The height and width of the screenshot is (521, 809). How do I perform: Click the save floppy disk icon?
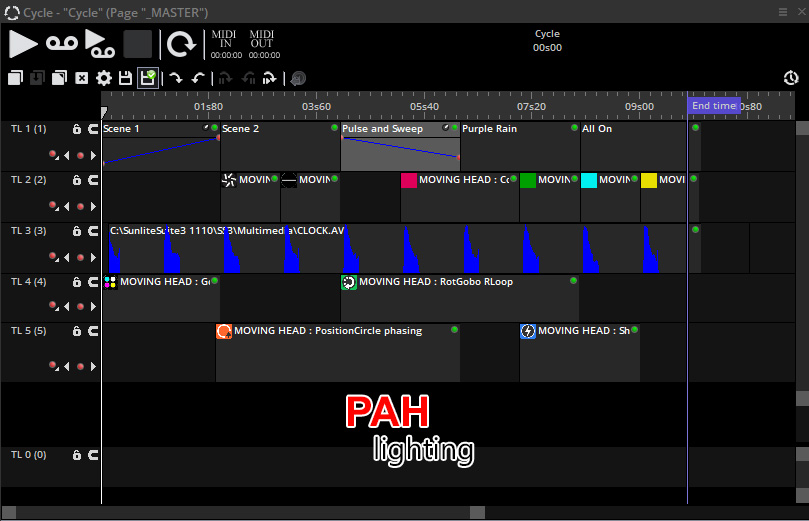click(x=125, y=78)
